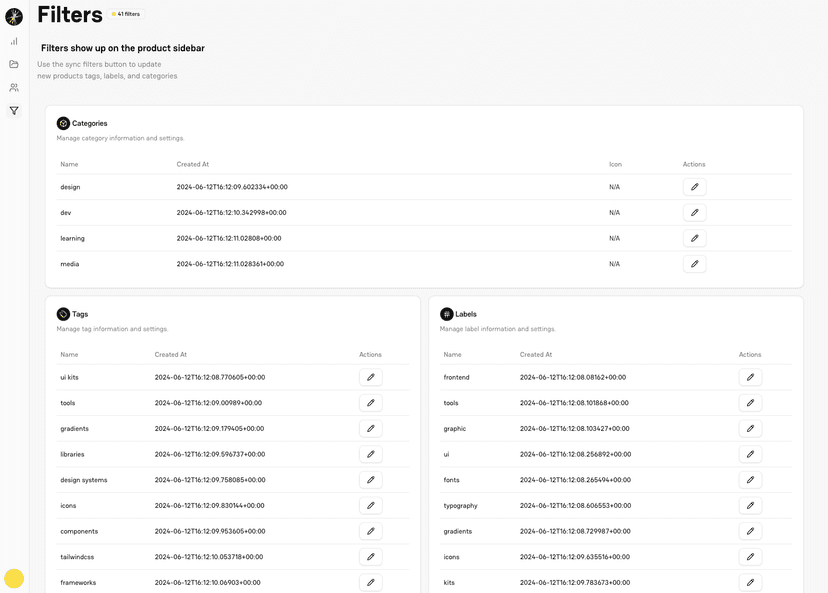
Task: Click the Categories Created At column header
Action: click(193, 164)
